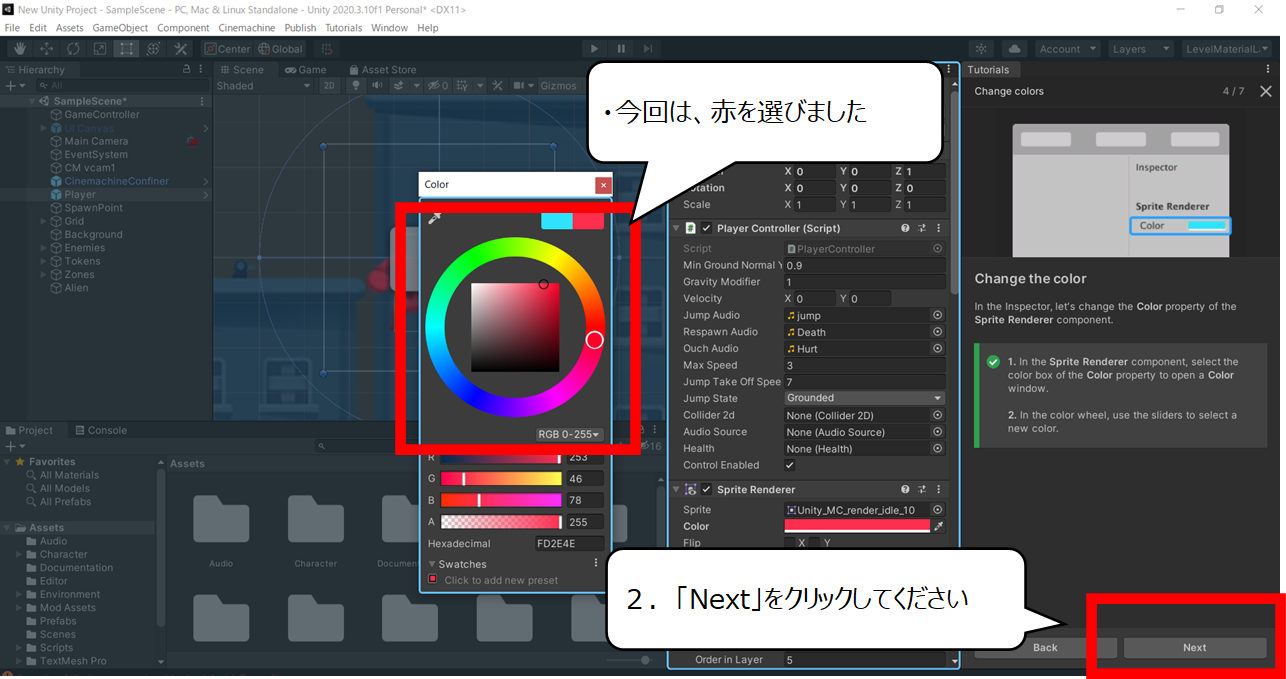The height and width of the screenshot is (679, 1286).
Task: Click object picker for Respawn Audio
Action: [938, 332]
